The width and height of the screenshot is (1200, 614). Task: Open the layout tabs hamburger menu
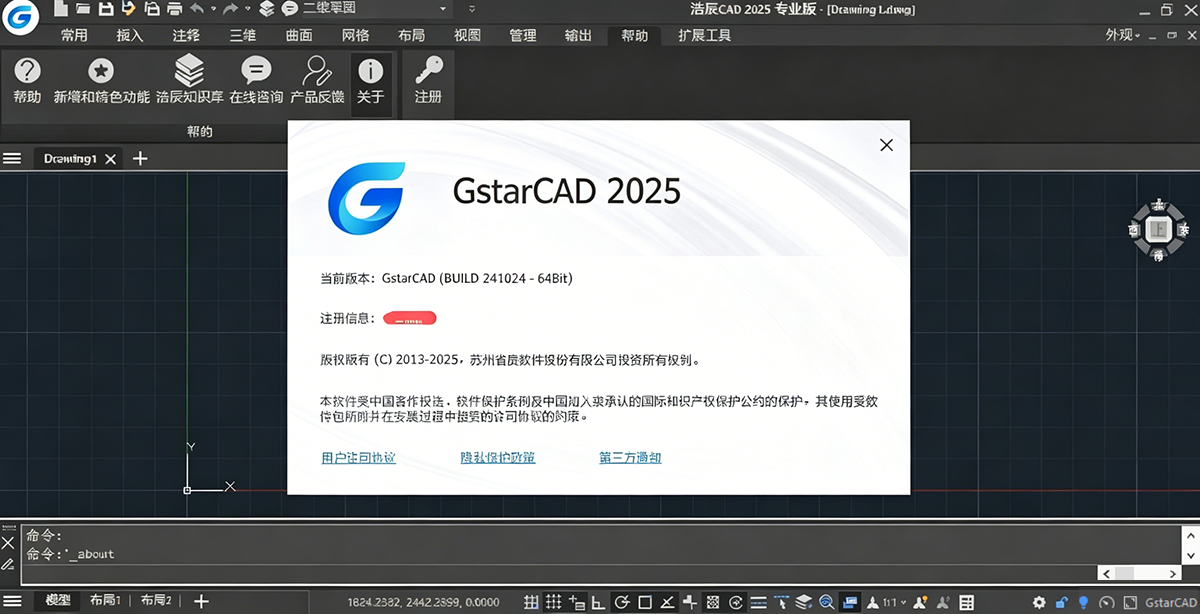pos(13,601)
